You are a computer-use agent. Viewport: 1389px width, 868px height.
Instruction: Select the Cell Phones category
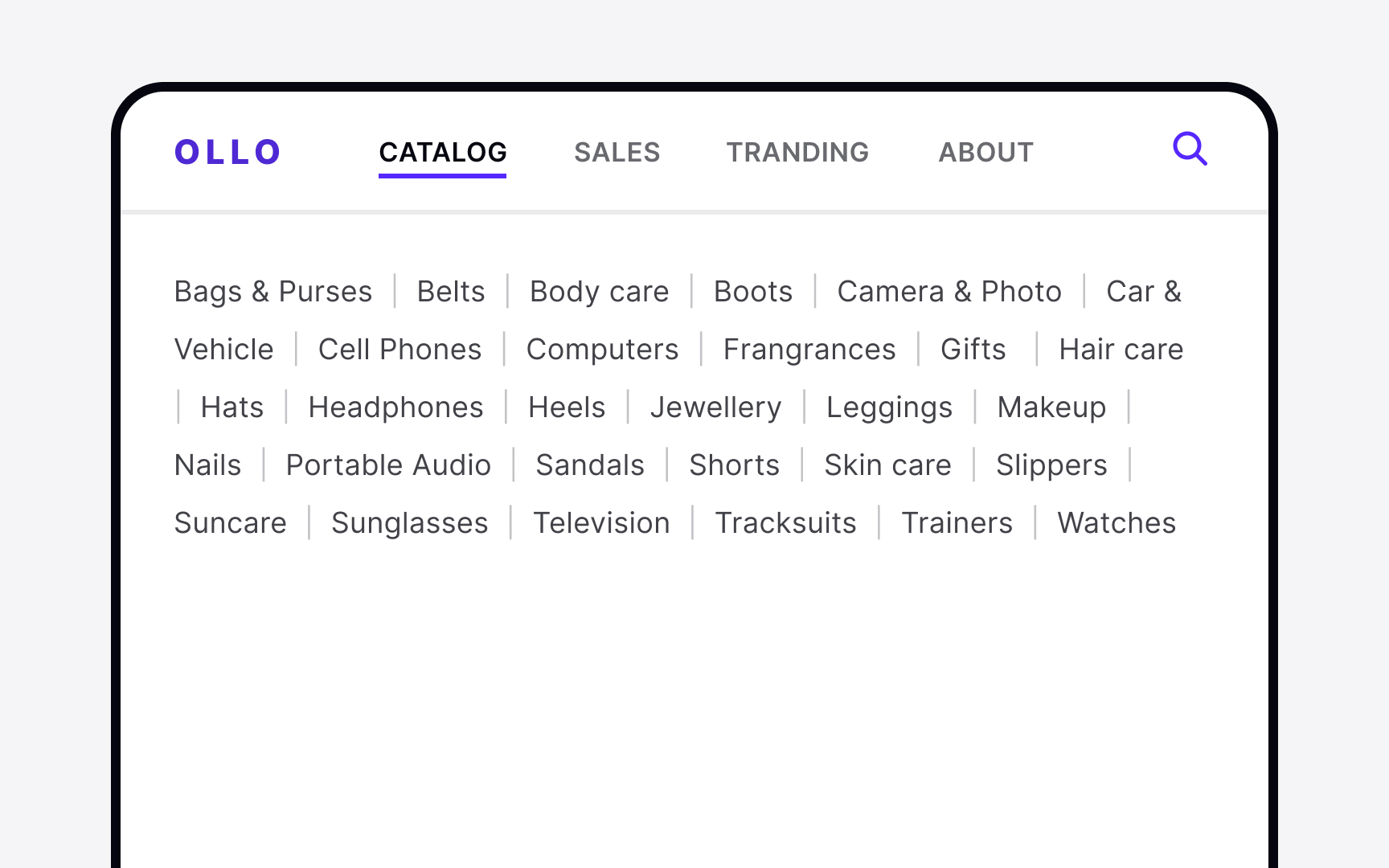pyautogui.click(x=399, y=350)
